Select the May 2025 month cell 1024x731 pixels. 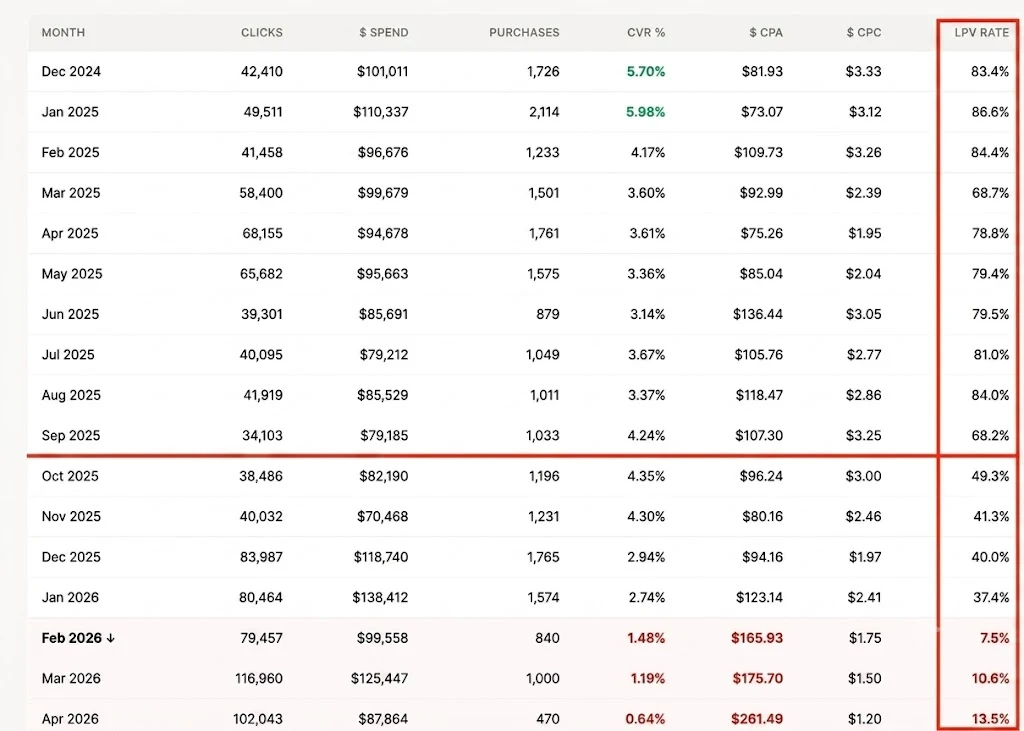pos(72,274)
